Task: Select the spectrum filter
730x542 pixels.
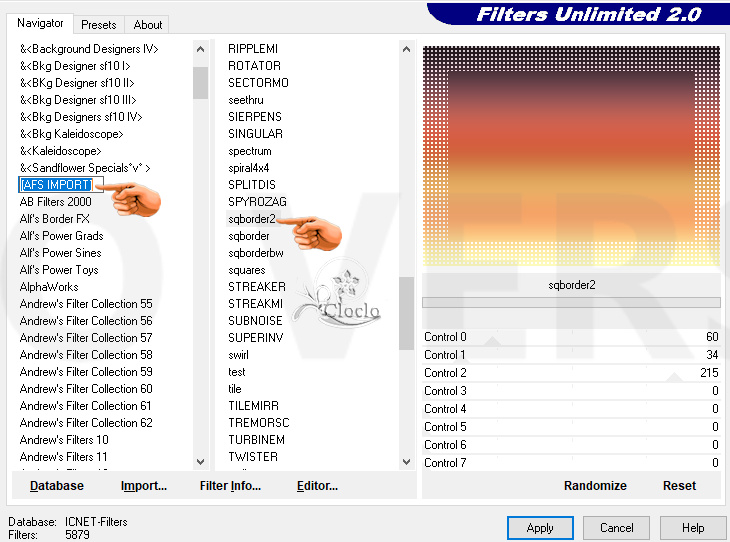Action: click(250, 151)
